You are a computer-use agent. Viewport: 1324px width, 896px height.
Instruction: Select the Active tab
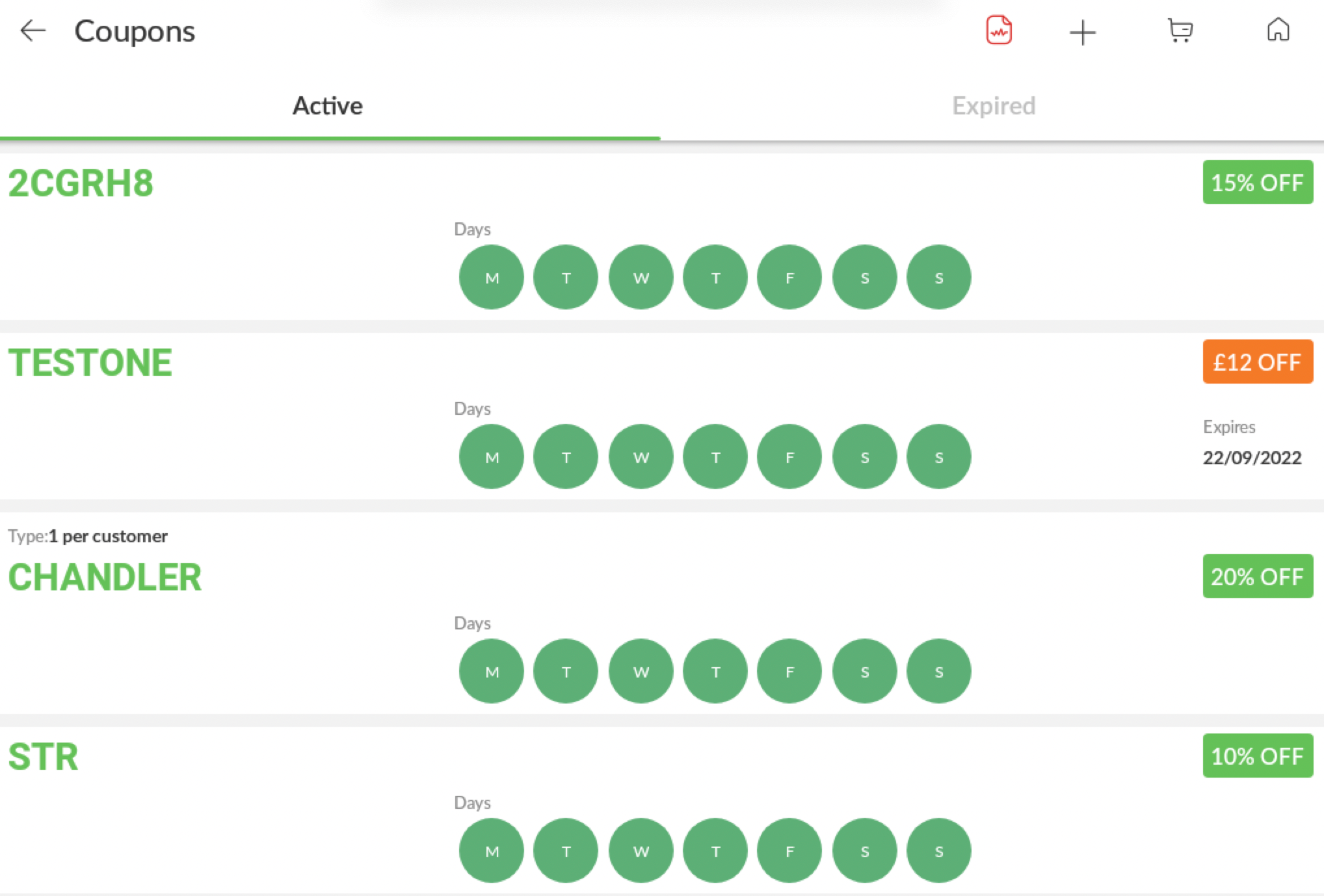(327, 106)
